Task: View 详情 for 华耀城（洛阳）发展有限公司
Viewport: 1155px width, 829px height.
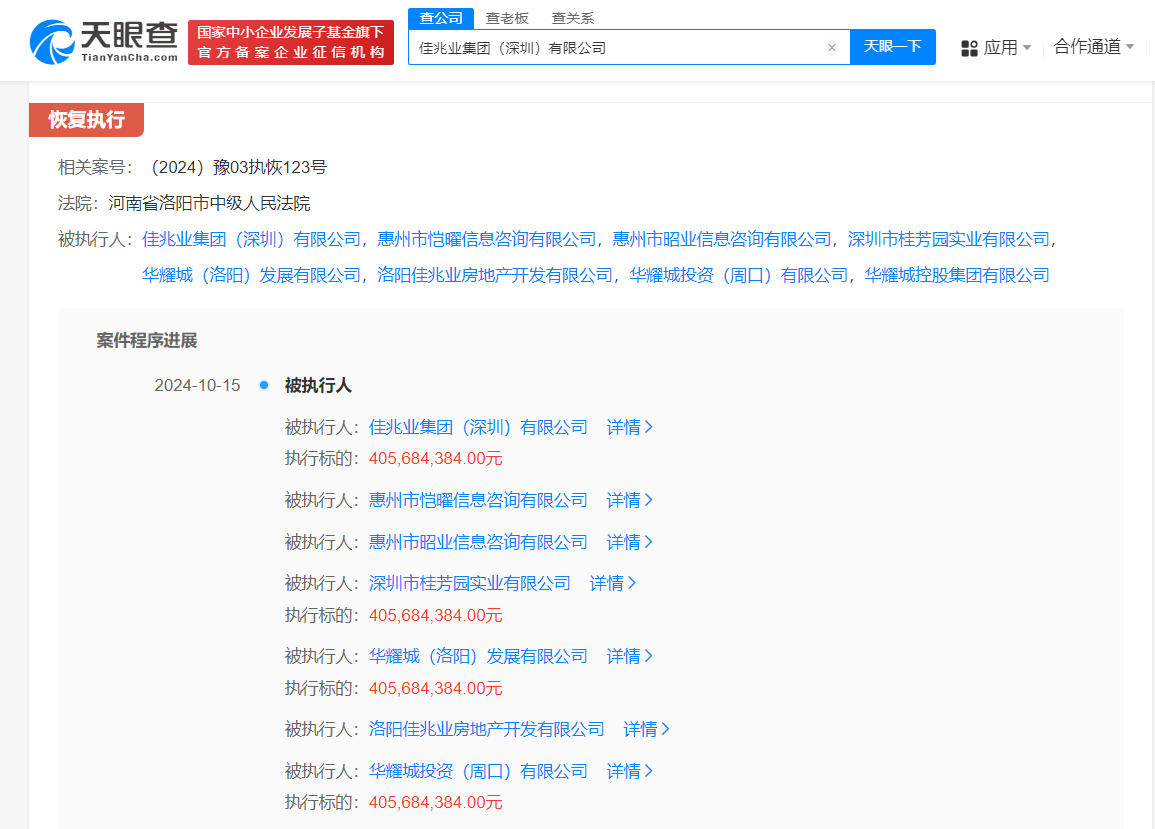Action: tap(629, 657)
